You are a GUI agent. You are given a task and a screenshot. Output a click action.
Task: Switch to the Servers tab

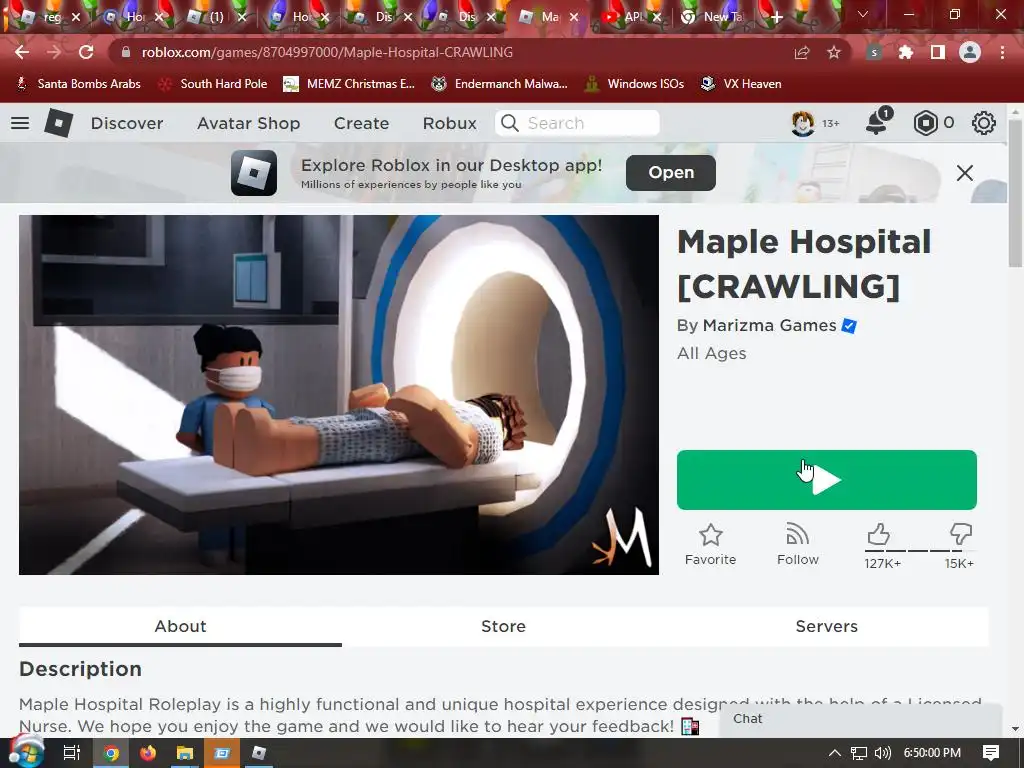(826, 626)
